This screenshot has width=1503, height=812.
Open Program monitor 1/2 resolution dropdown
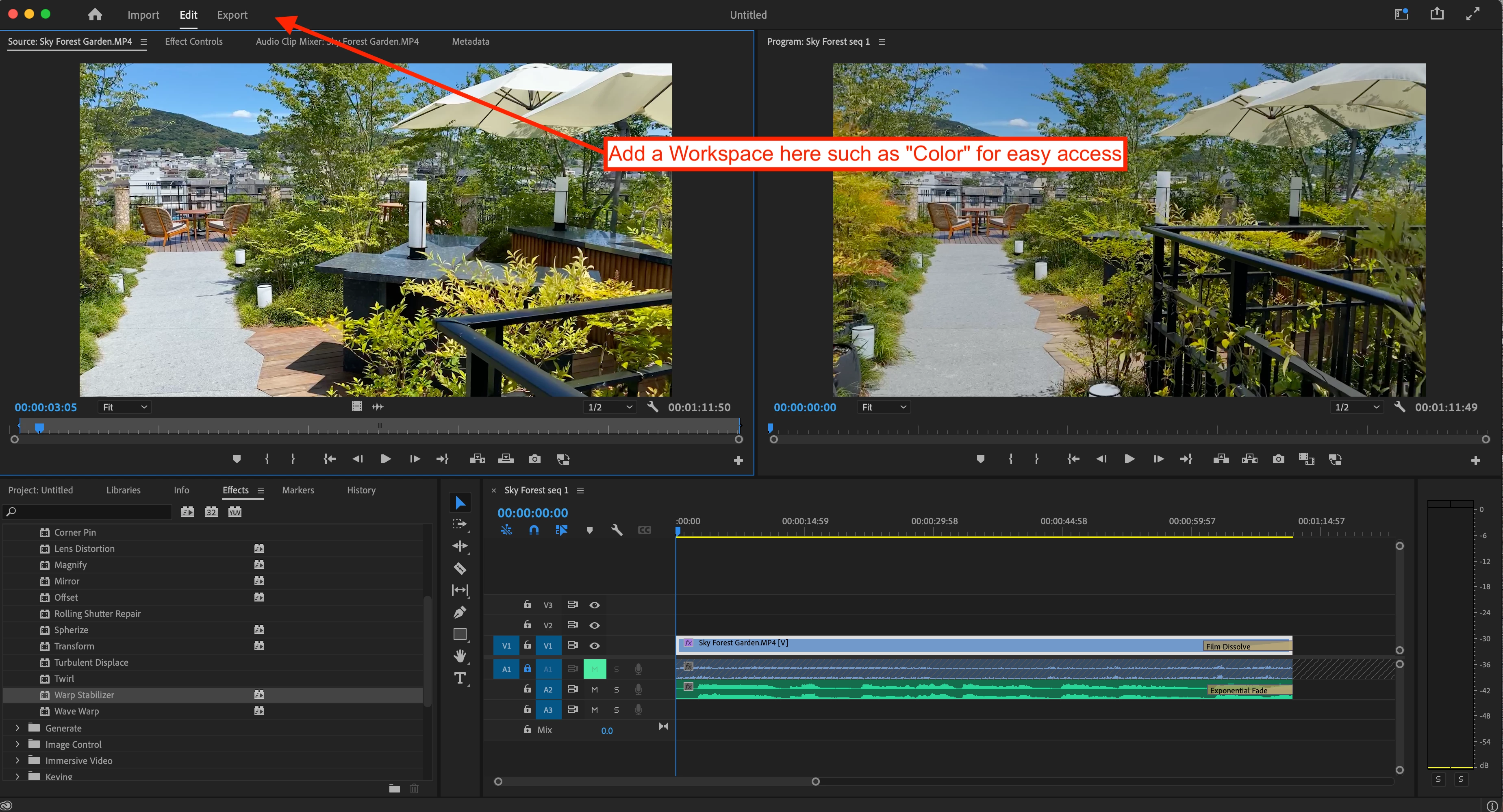pyautogui.click(x=1357, y=407)
